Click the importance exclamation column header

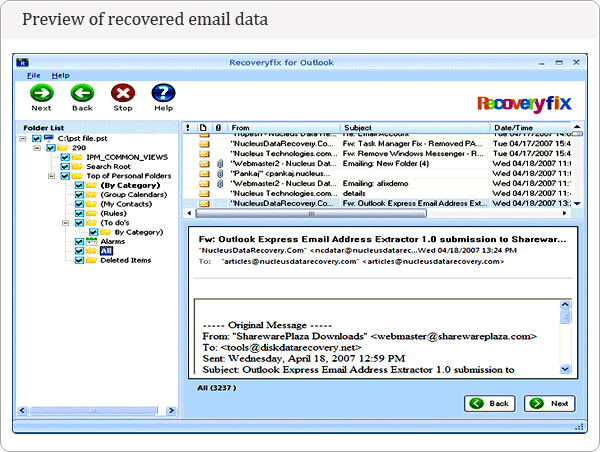(188, 127)
